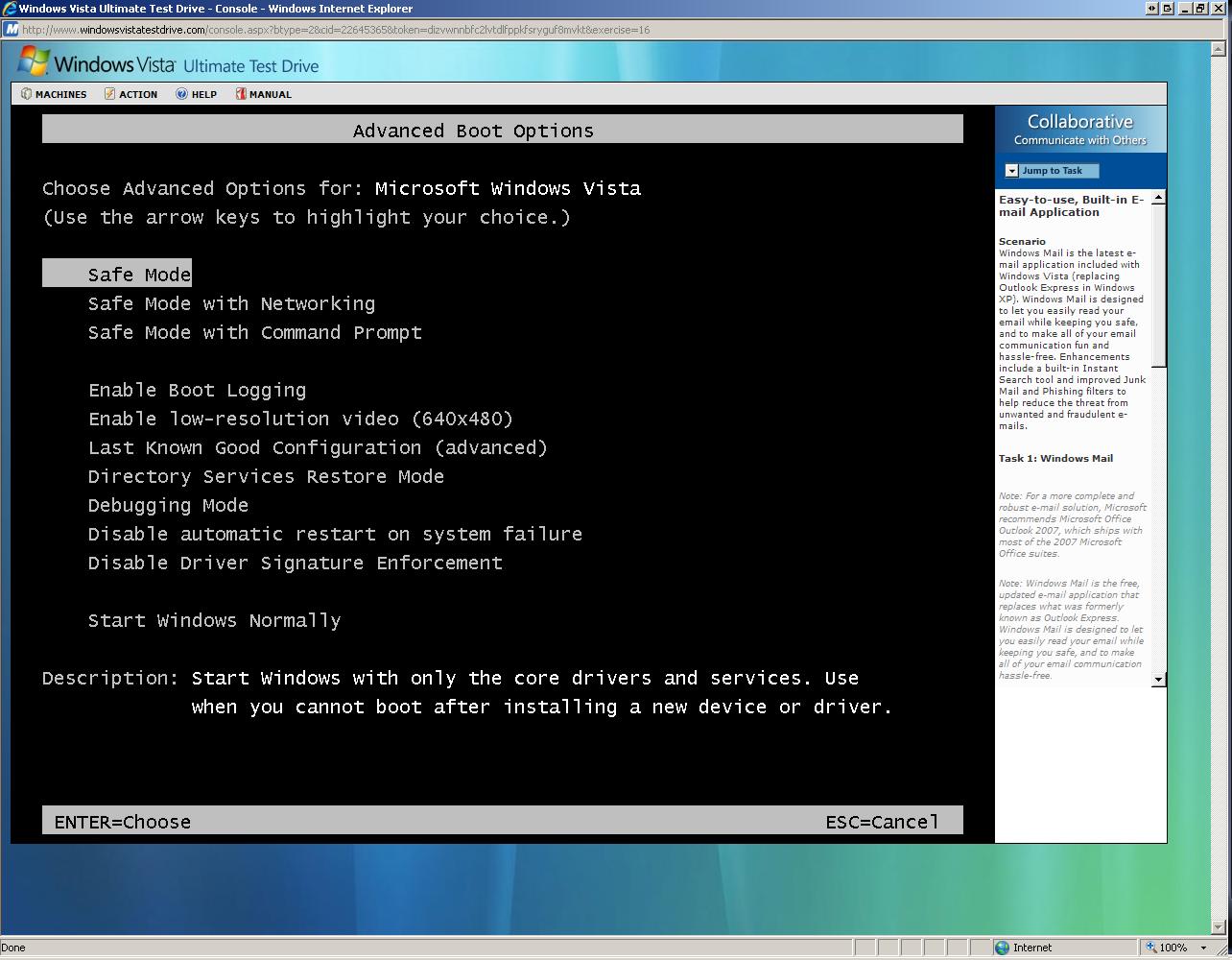Click the Easy-to-use, Built-in E-mail Application title
This screenshot has width=1232, height=960.
pyautogui.click(x=1071, y=206)
